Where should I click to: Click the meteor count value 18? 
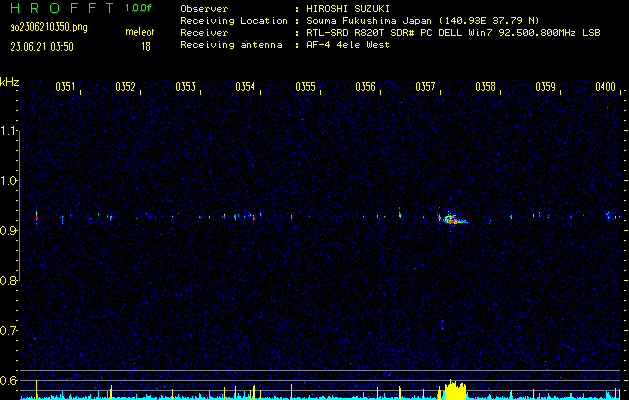pos(146,46)
